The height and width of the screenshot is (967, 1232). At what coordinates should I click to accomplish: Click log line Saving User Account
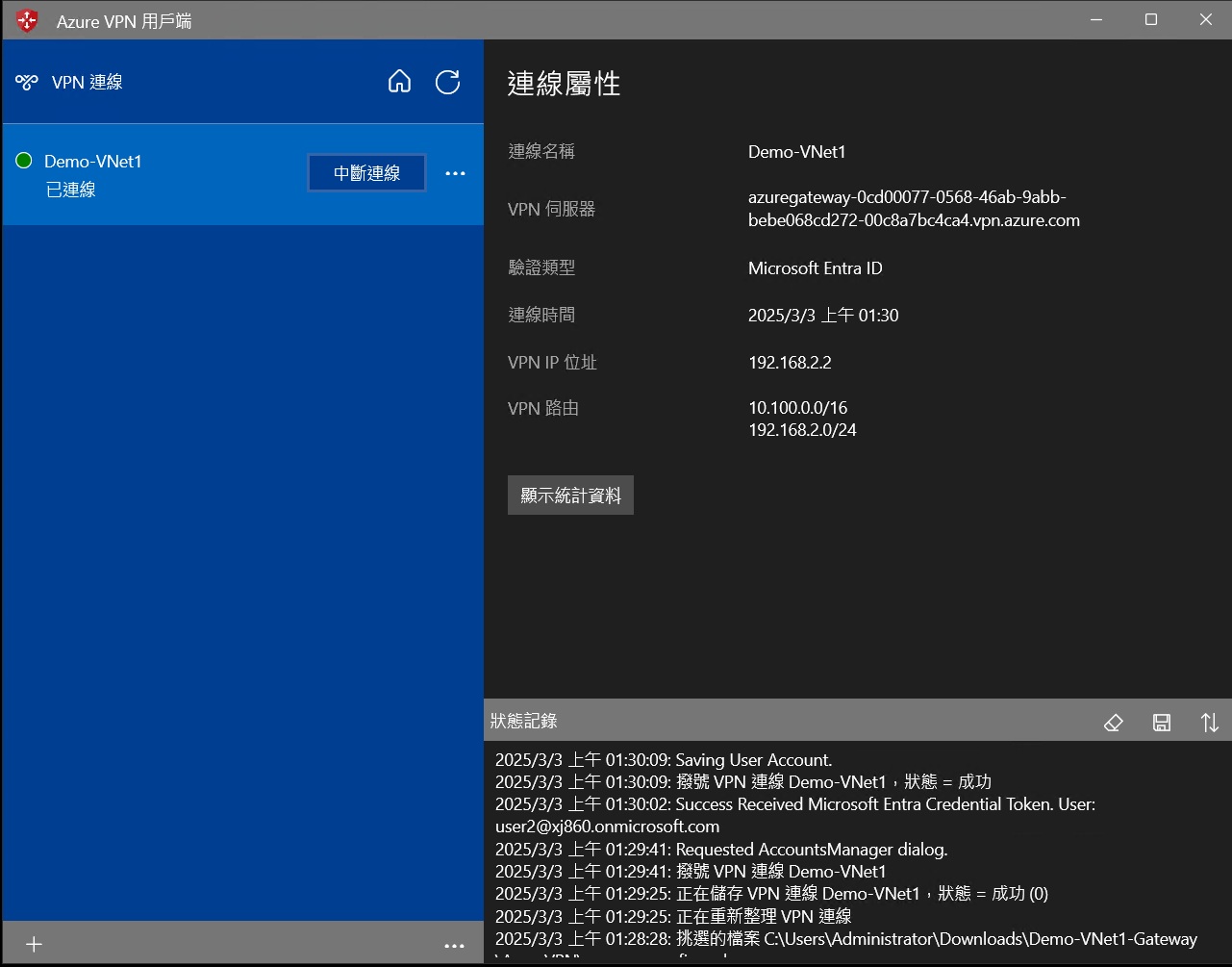tap(664, 760)
